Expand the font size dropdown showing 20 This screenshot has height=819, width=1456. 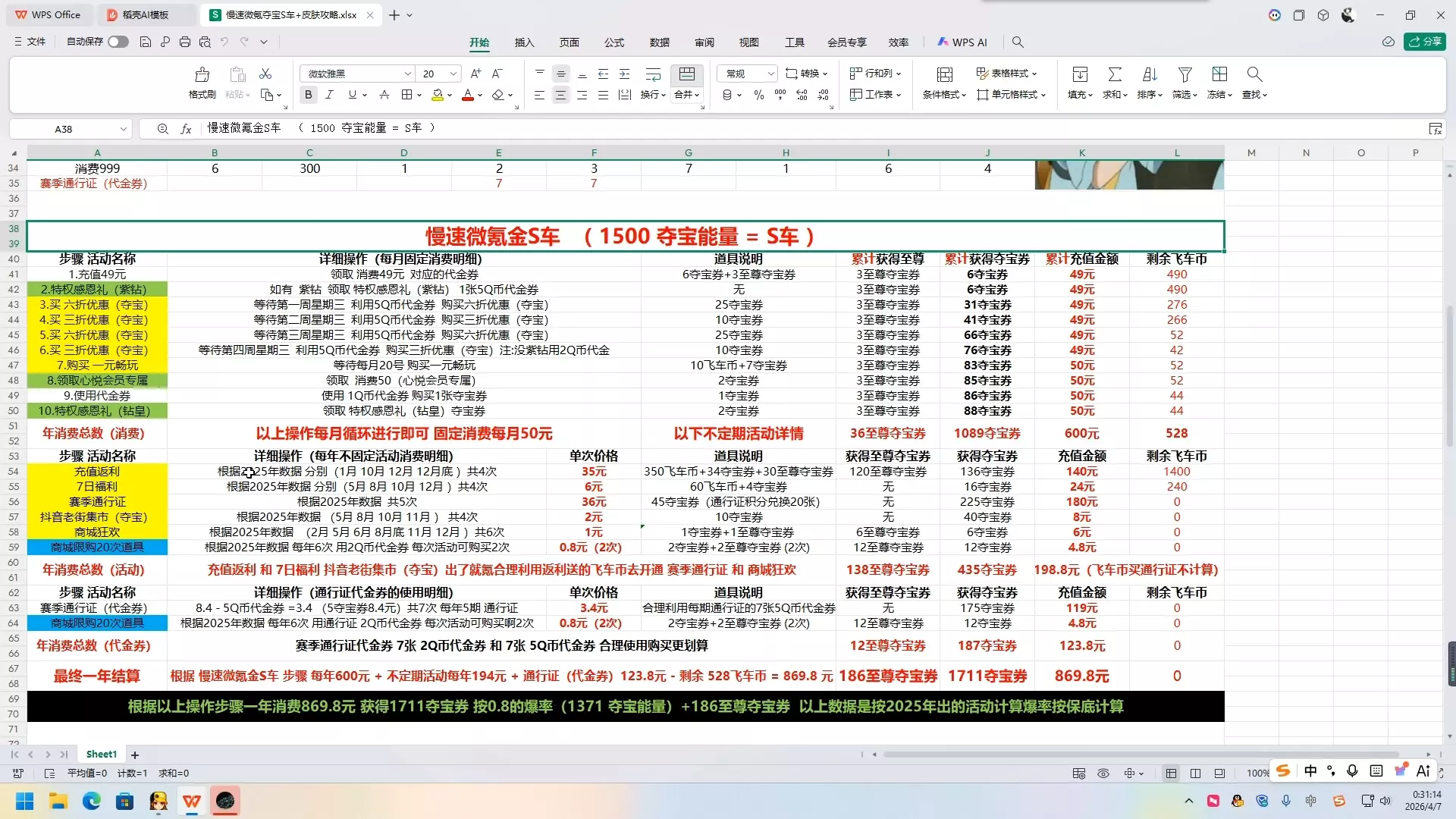[x=453, y=74]
